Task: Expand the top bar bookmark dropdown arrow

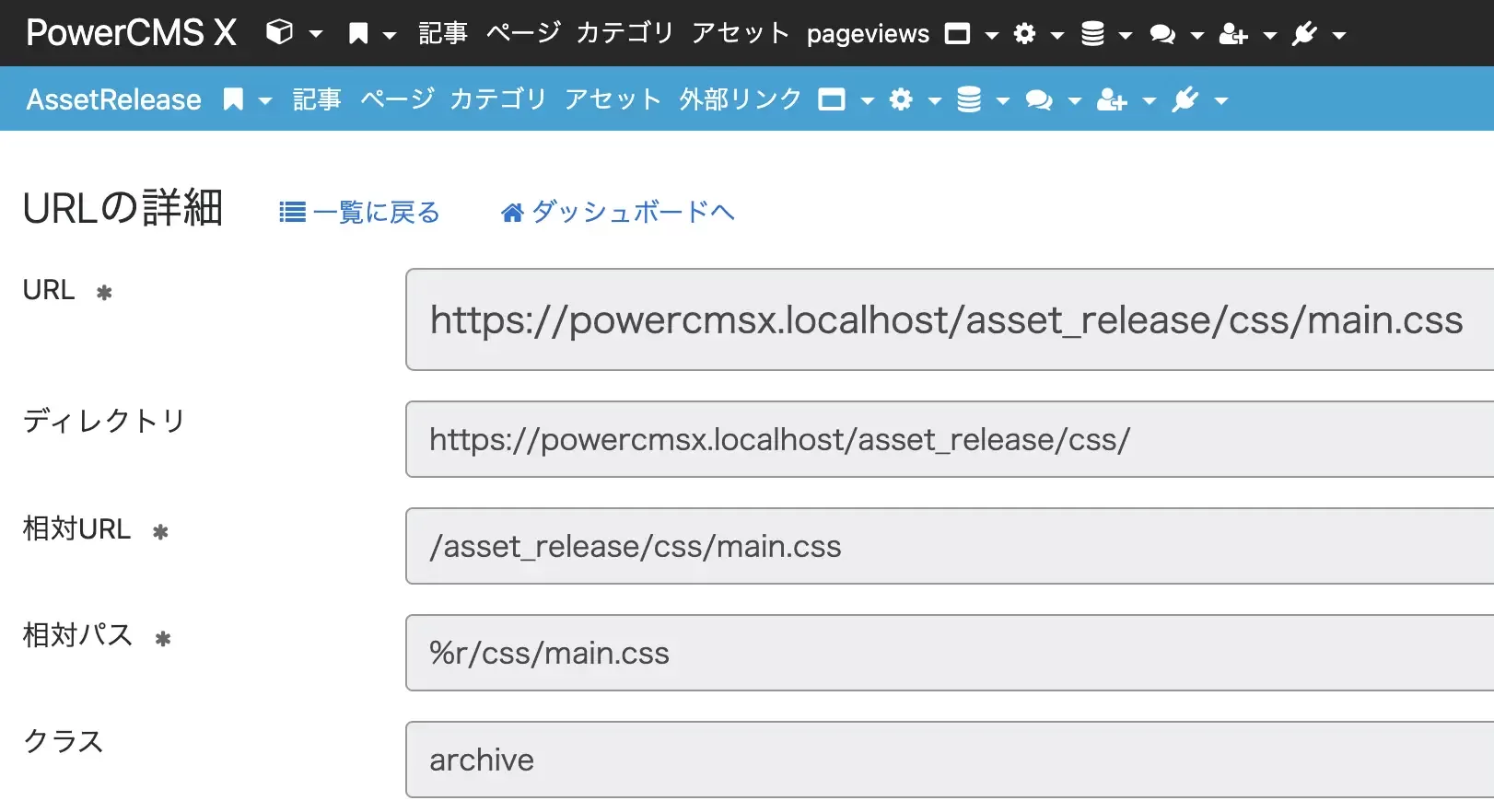Action: [390, 35]
